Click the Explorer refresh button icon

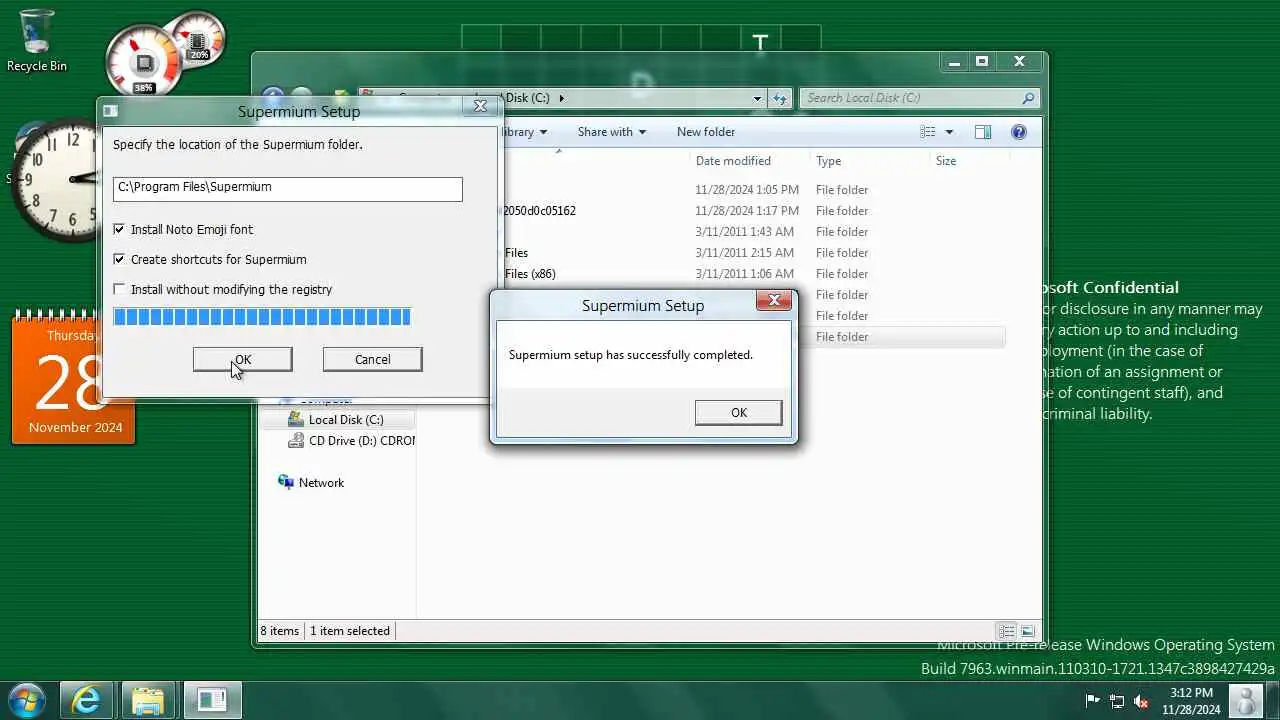[781, 98]
